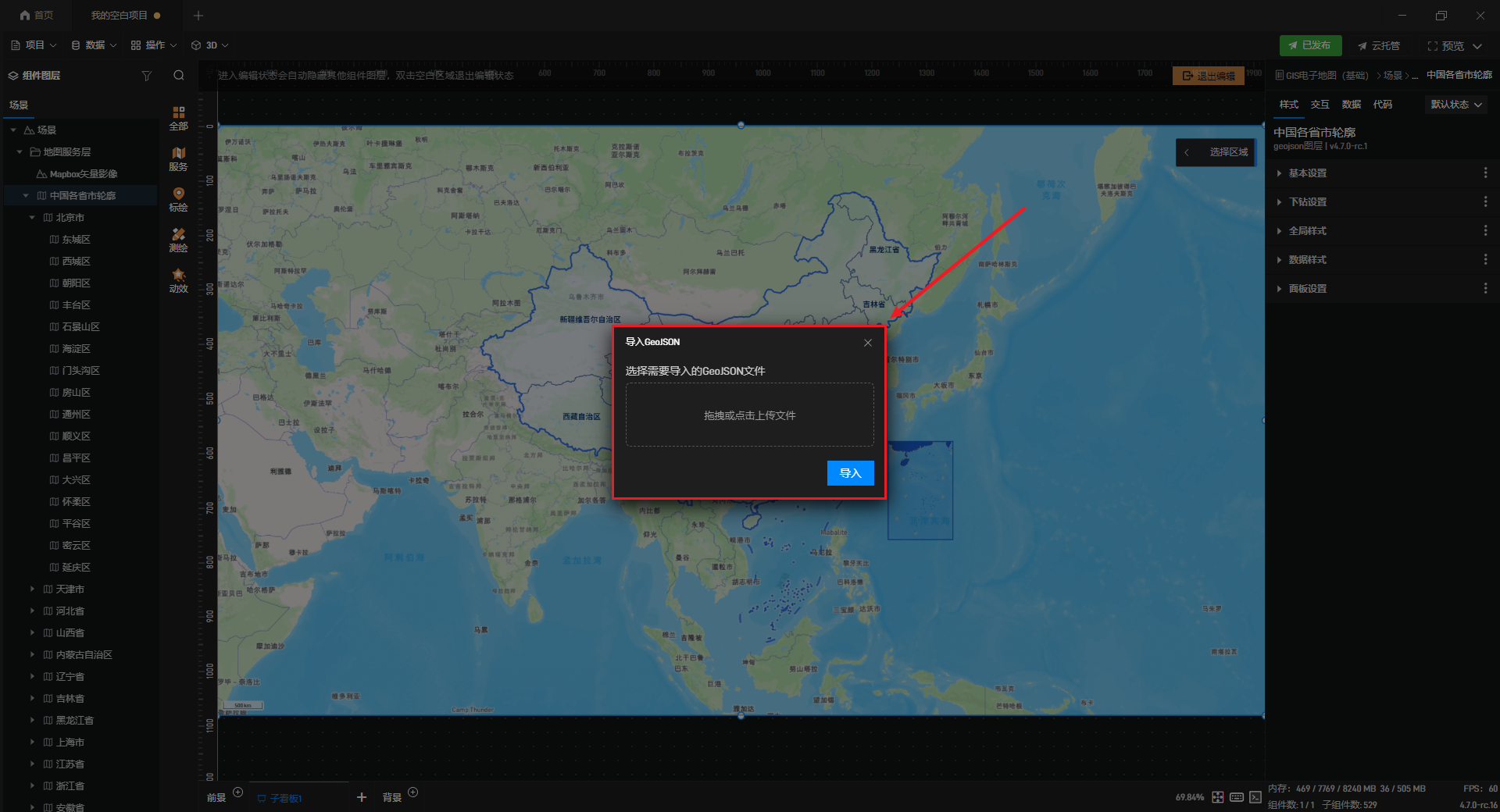The width and height of the screenshot is (1500, 812).
Task: Click the search magnifier icon
Action: pyautogui.click(x=179, y=76)
